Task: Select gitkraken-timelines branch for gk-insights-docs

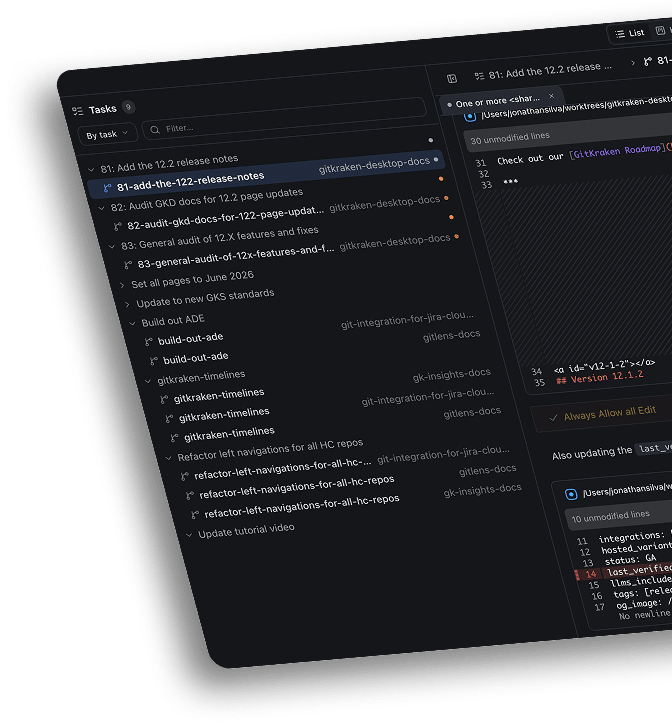Action: pyautogui.click(x=219, y=396)
